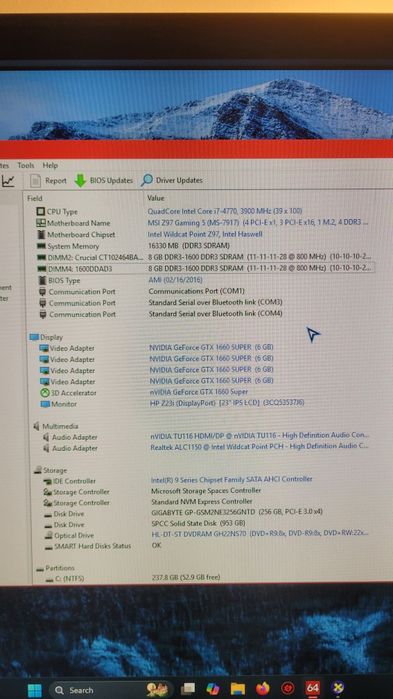Click the Motherboard Chipset row icon
This screenshot has width=393, height=699.
coord(41,234)
